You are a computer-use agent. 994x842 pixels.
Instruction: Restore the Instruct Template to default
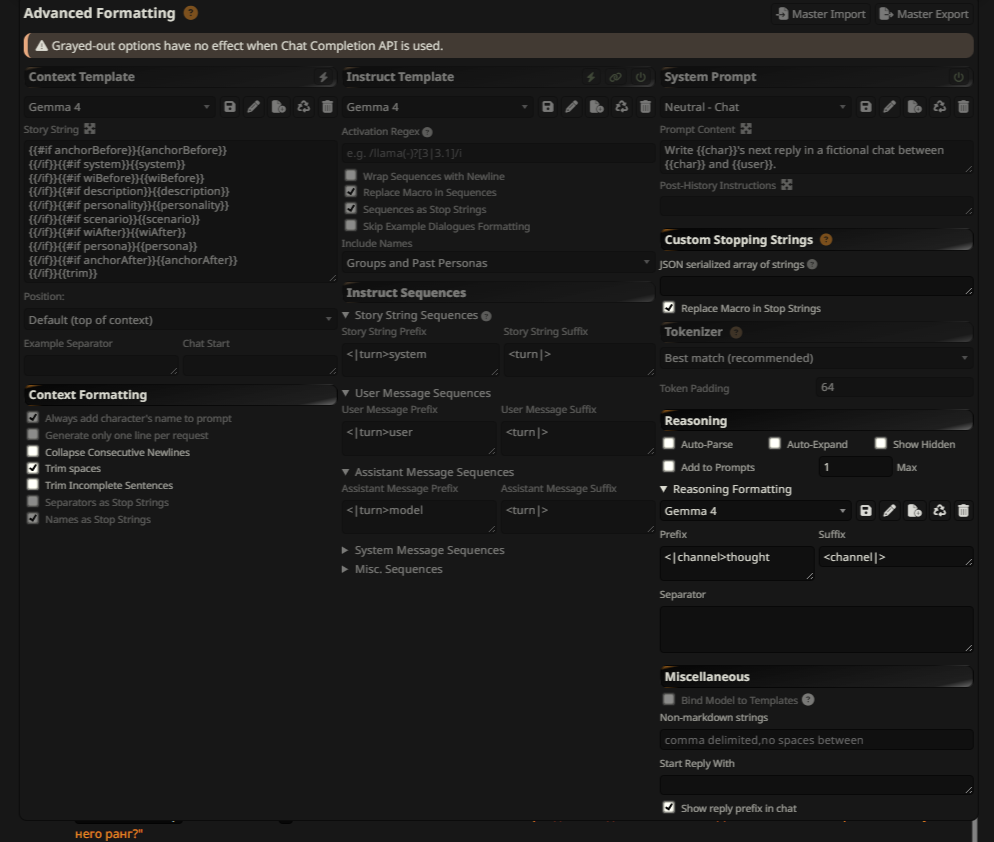click(x=622, y=107)
